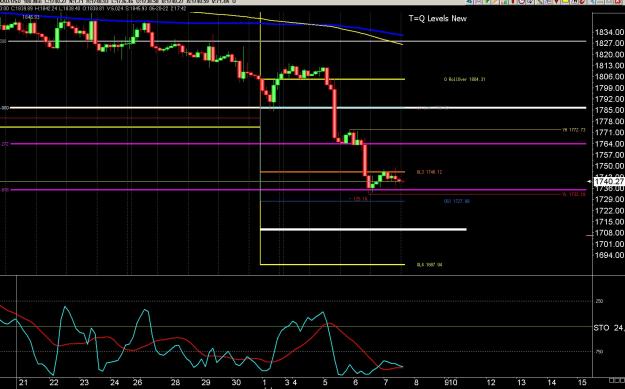Screen dimensions: 625x389
Task: Click the 1701.00 price axis label
Action: click(609, 244)
